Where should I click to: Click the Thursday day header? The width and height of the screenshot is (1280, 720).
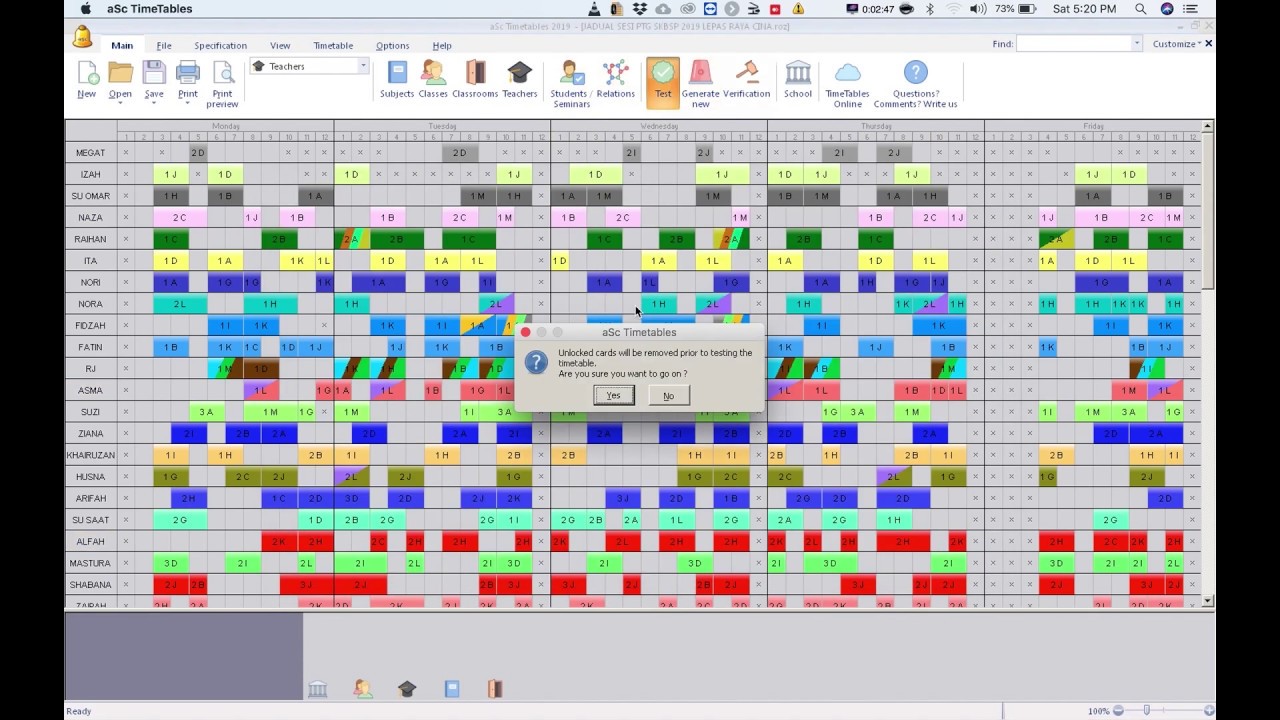click(x=876, y=126)
